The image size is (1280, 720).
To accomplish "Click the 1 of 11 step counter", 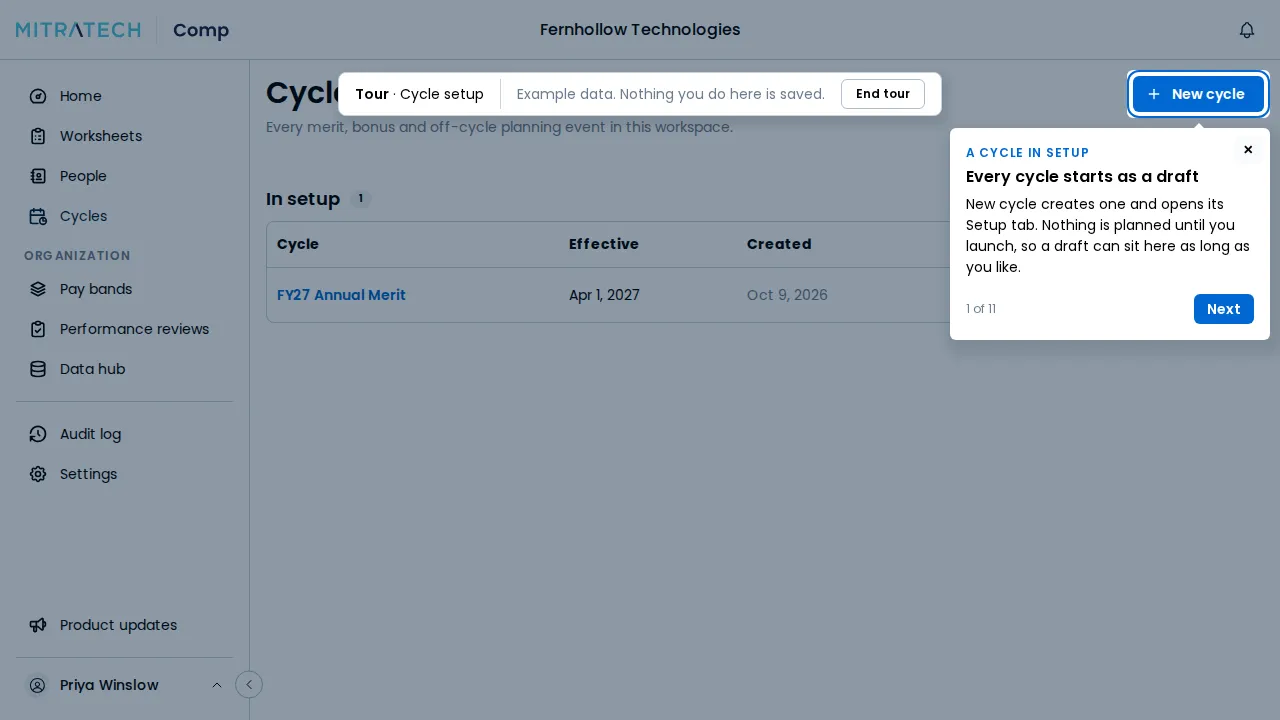I will point(981,309).
